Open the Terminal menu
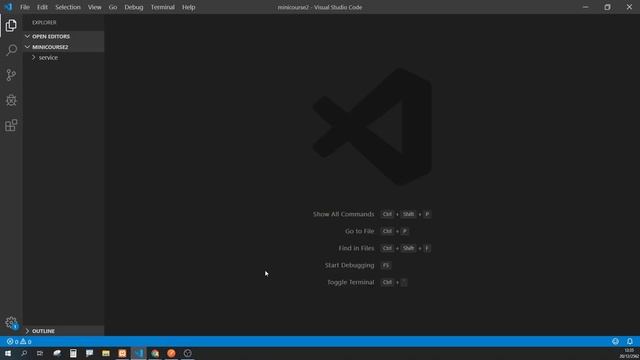Screen dimensions: 640x360 click(x=162, y=7)
